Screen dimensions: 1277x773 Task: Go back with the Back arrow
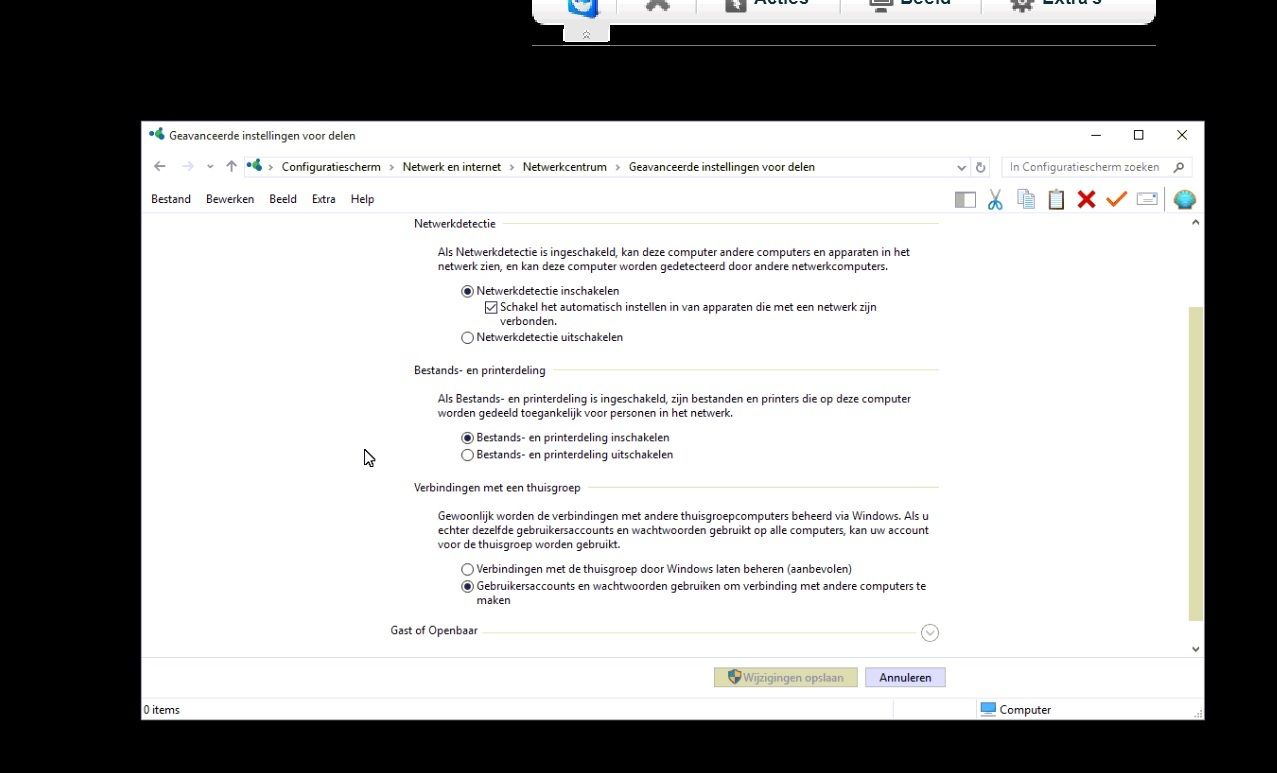(160, 167)
